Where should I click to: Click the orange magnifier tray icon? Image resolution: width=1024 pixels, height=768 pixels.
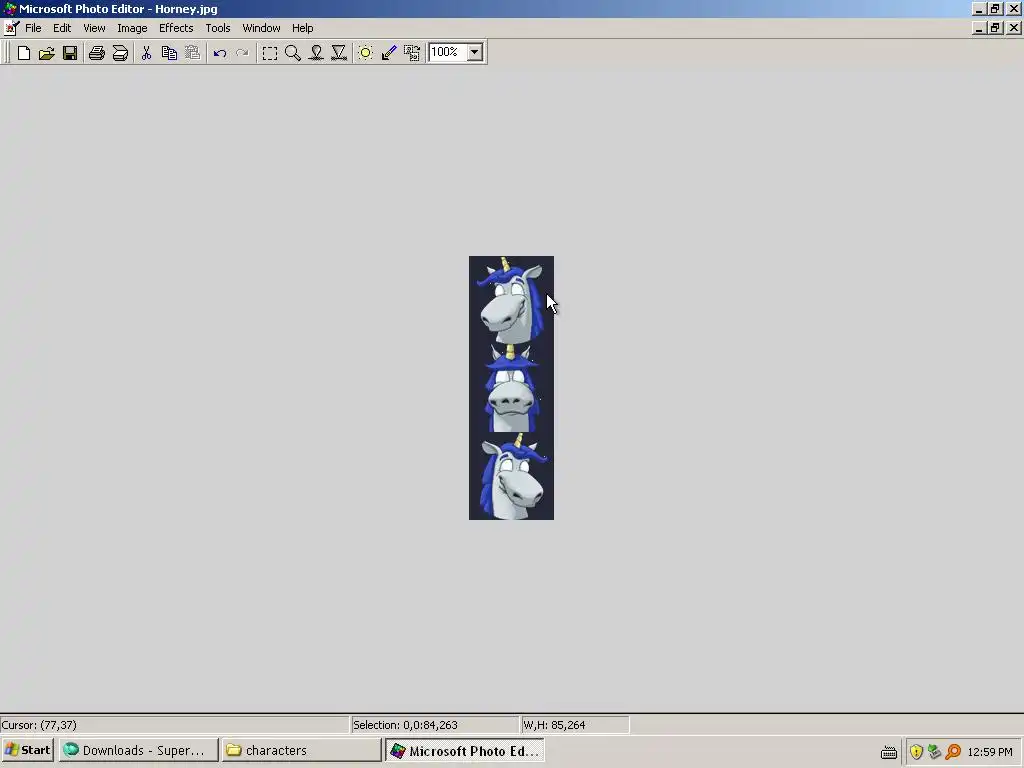953,752
